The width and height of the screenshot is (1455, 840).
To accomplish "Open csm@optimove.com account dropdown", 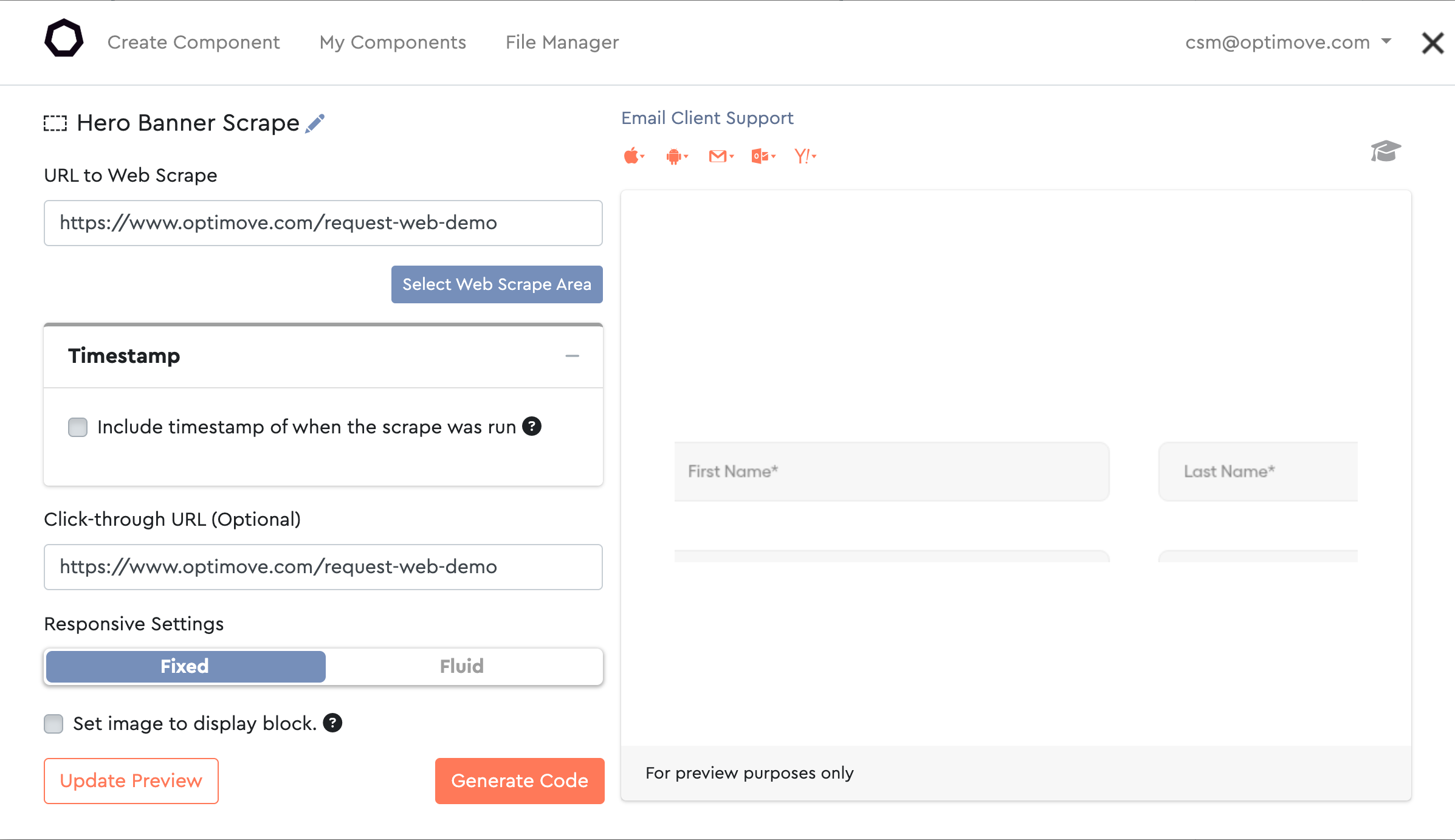I will click(x=1288, y=42).
